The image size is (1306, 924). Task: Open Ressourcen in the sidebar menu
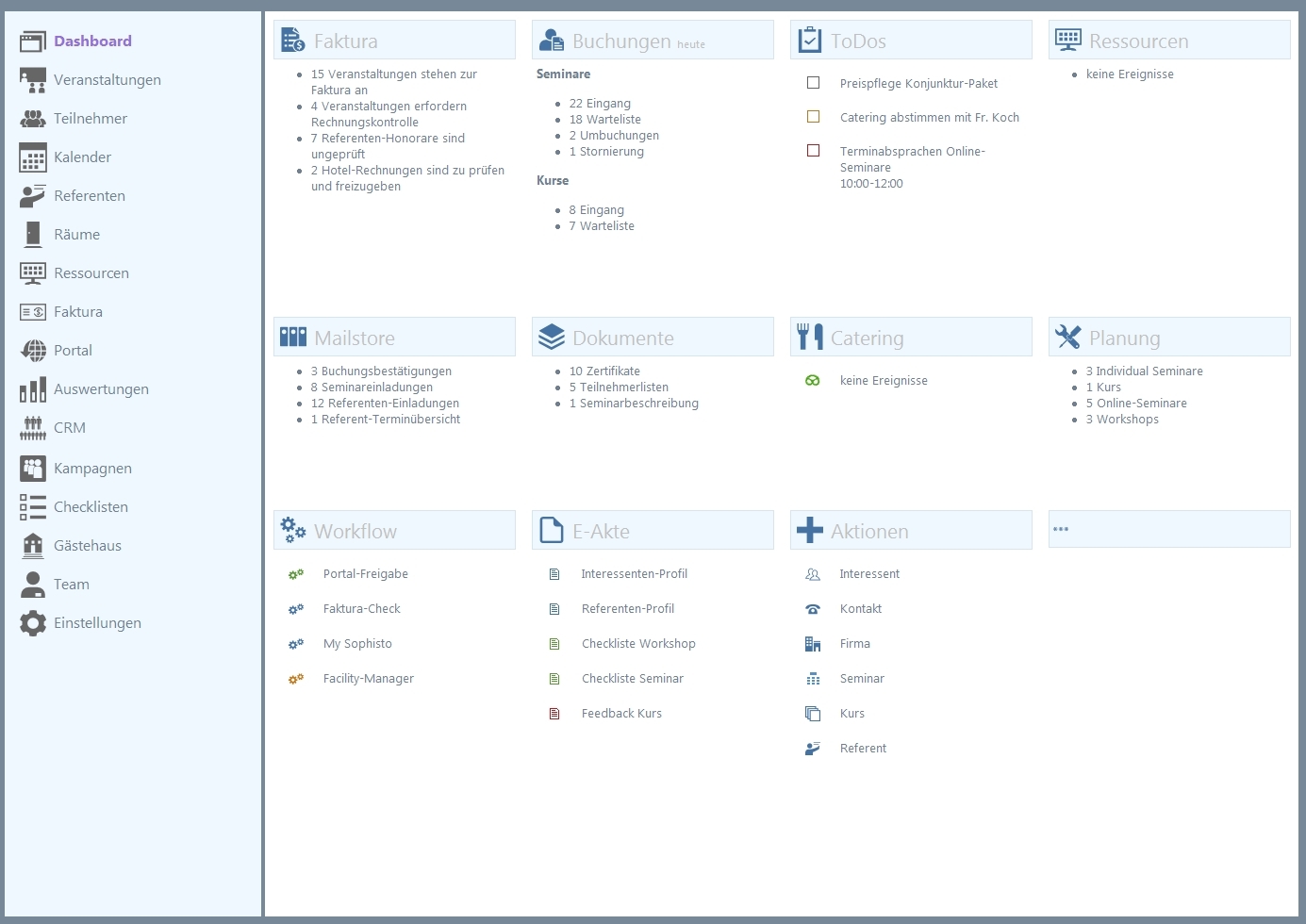91,273
